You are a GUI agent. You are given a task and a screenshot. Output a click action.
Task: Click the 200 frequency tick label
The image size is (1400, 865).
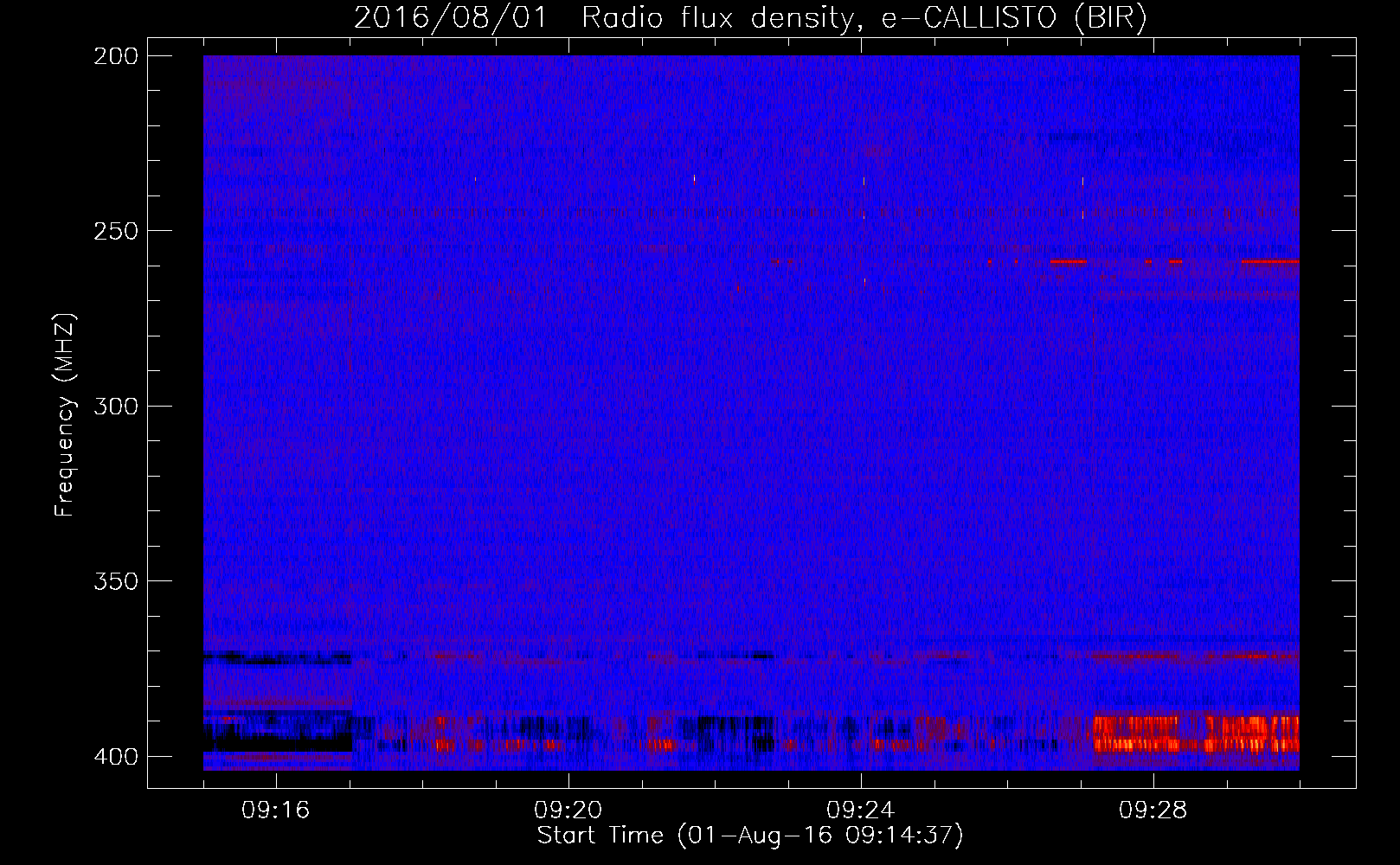[x=115, y=56]
